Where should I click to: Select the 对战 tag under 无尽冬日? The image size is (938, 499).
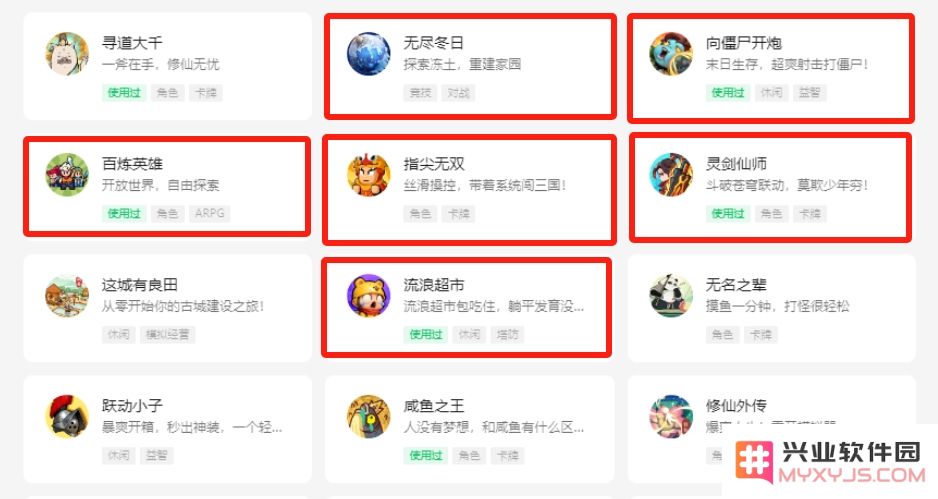[x=458, y=93]
